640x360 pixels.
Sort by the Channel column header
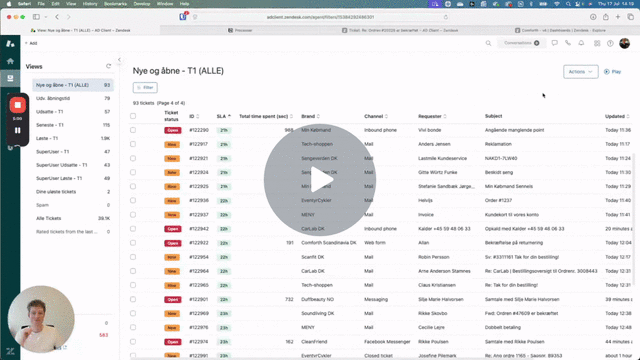[376, 116]
